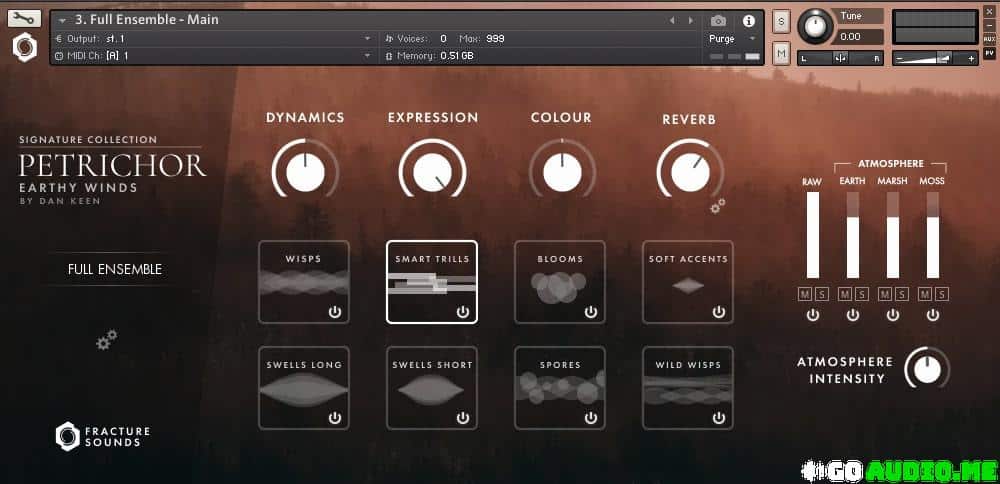Click the Dynamics knob
This screenshot has height=484, width=1000.
[305, 172]
